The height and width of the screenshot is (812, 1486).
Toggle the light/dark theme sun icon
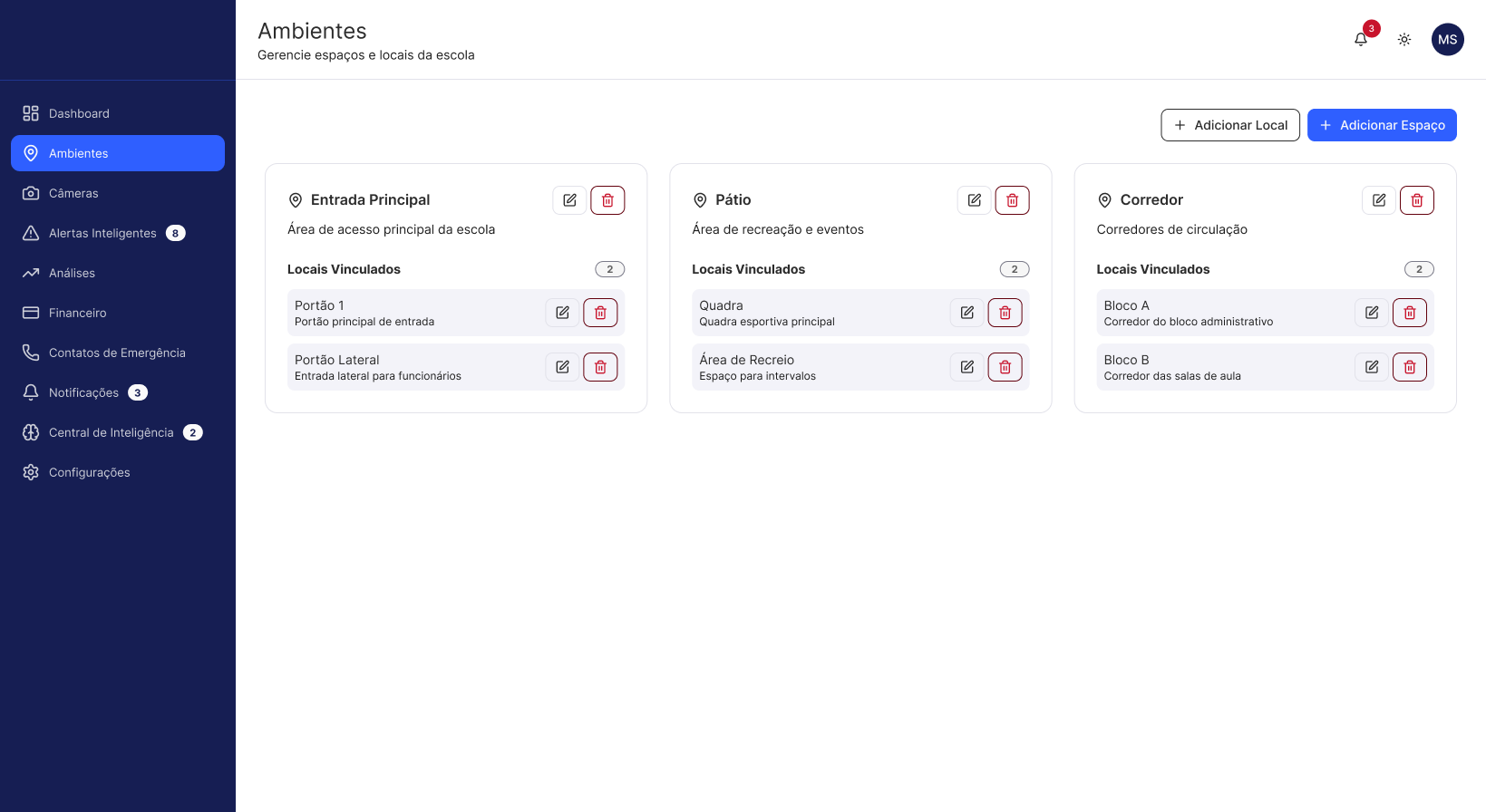[x=1404, y=39]
